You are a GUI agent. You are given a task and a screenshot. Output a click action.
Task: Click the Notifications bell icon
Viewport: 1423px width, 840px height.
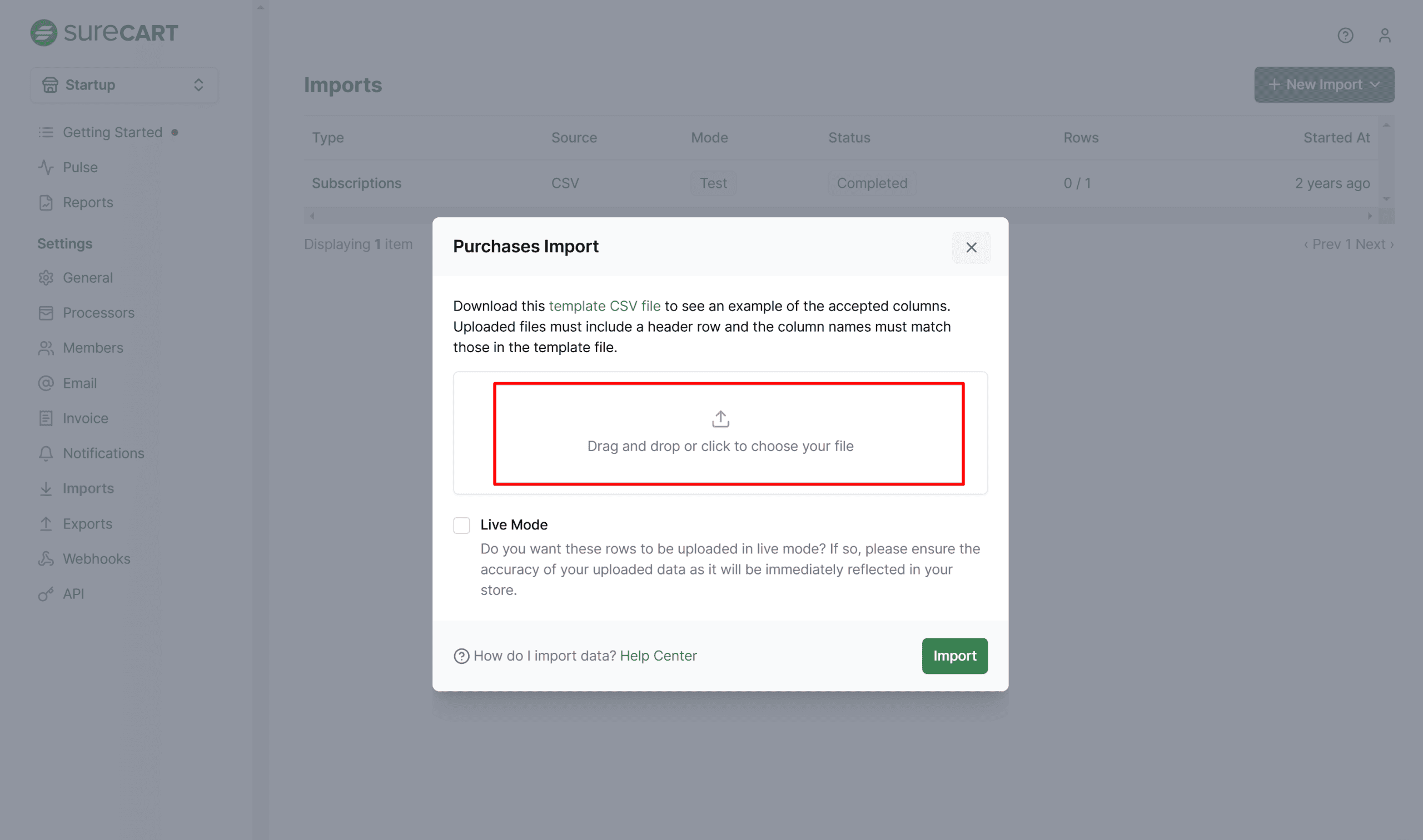pyautogui.click(x=46, y=453)
